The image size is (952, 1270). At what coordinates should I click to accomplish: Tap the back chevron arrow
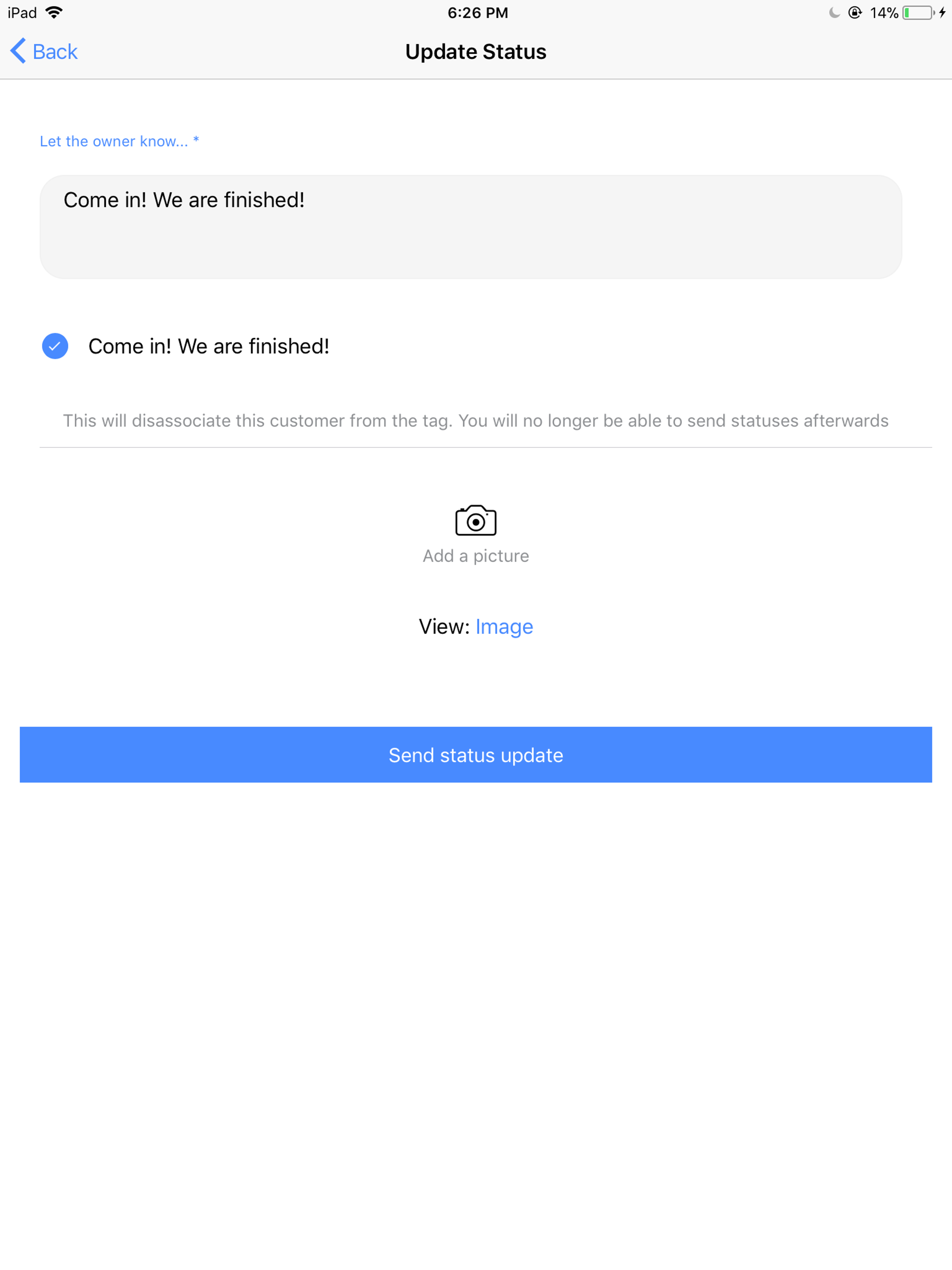[x=17, y=51]
